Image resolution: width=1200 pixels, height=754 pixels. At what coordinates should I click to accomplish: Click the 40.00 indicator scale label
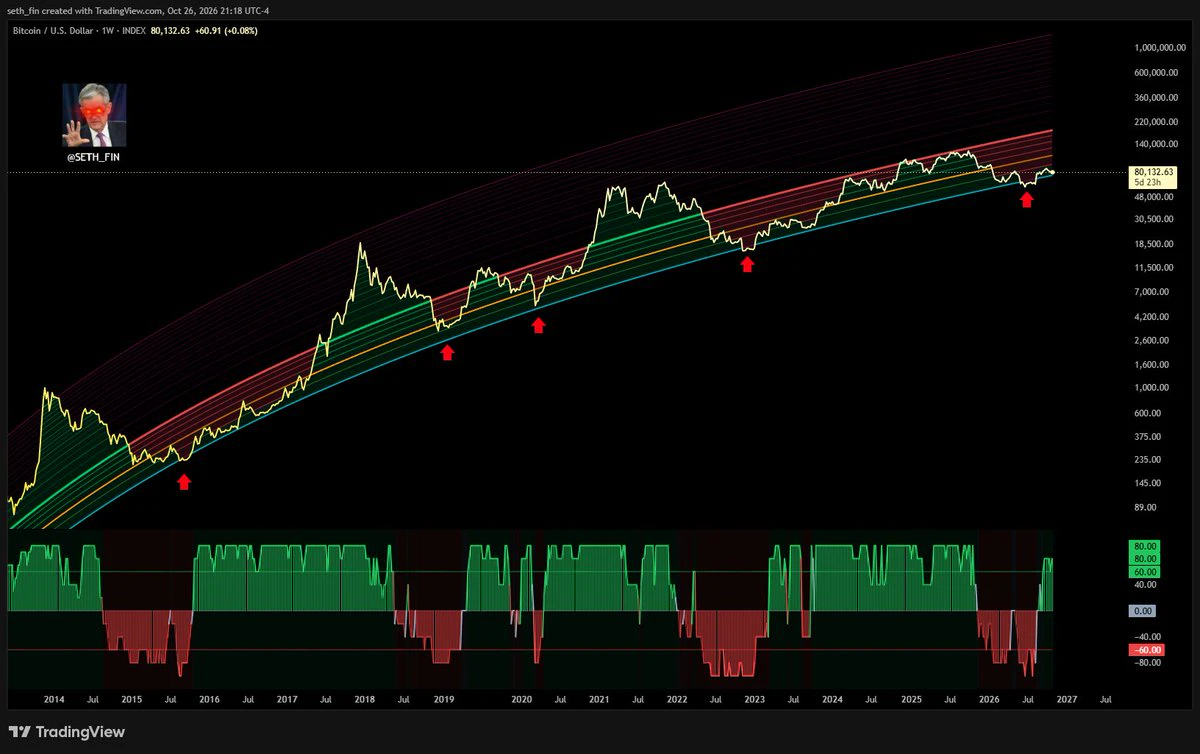click(x=1145, y=585)
